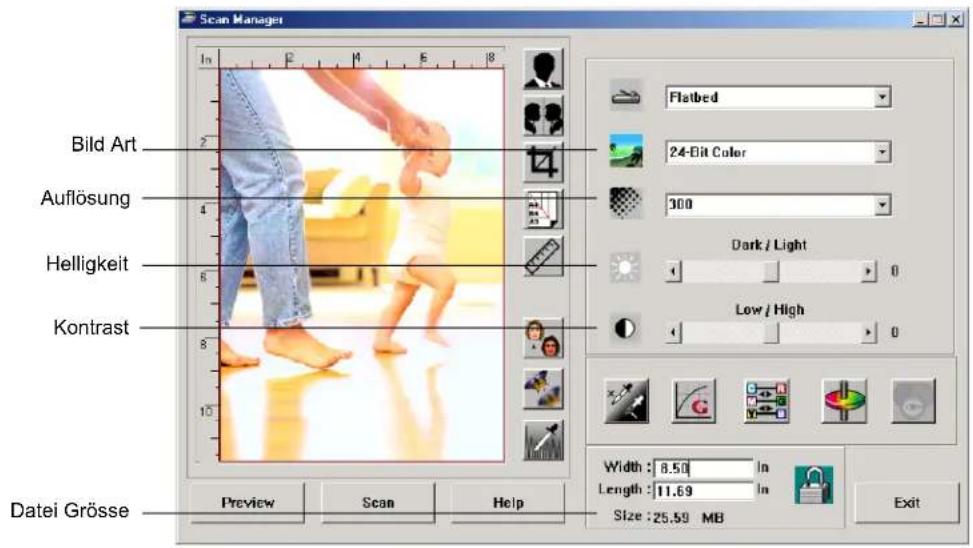Click the two faces portrait icon
Viewport: 973px width, 548px height.
pyautogui.click(x=544, y=338)
